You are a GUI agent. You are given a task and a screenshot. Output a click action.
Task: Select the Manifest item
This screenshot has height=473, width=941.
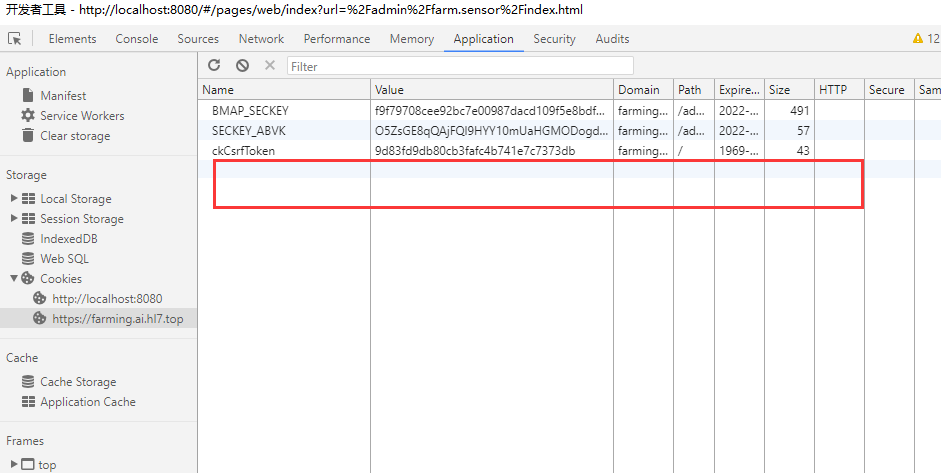coord(63,96)
